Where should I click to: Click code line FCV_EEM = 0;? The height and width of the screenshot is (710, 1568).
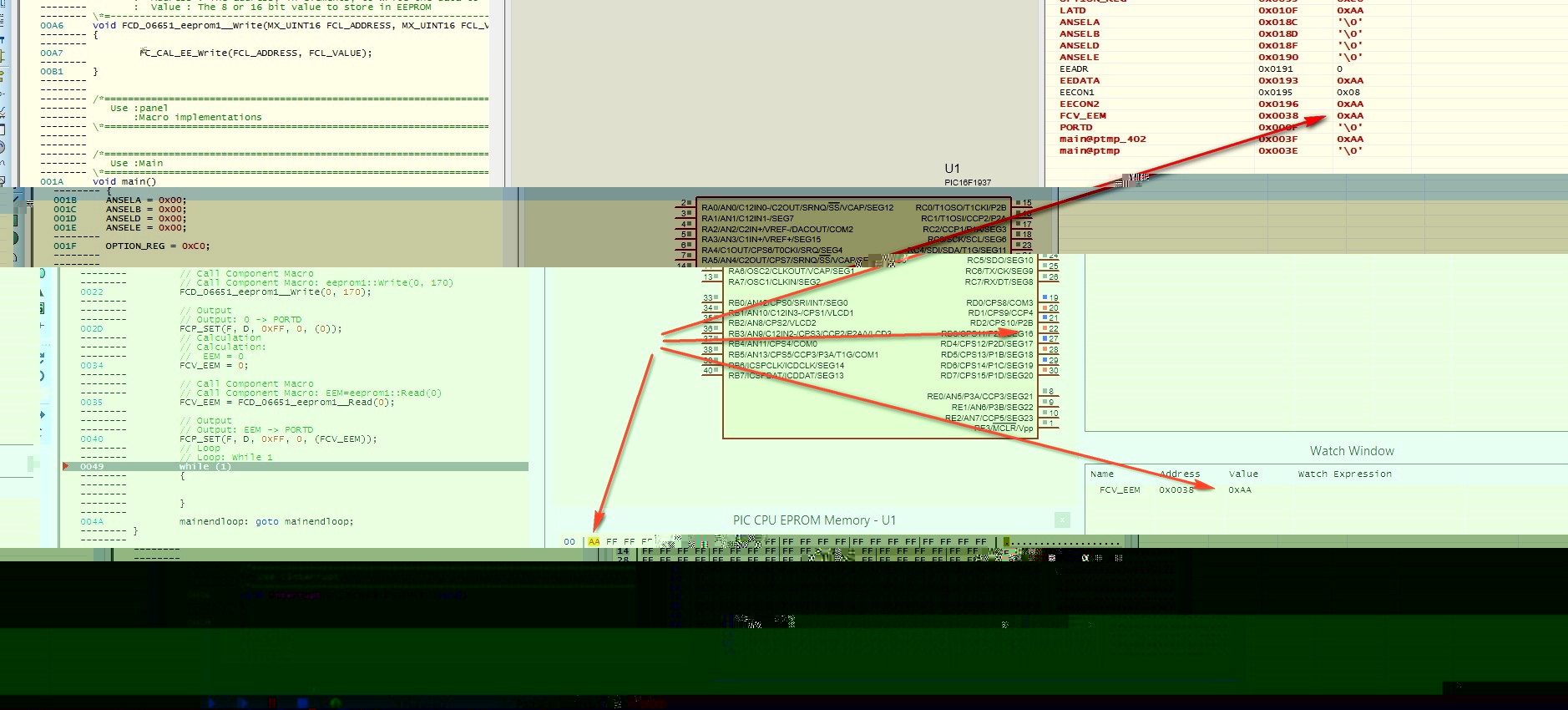point(214,365)
